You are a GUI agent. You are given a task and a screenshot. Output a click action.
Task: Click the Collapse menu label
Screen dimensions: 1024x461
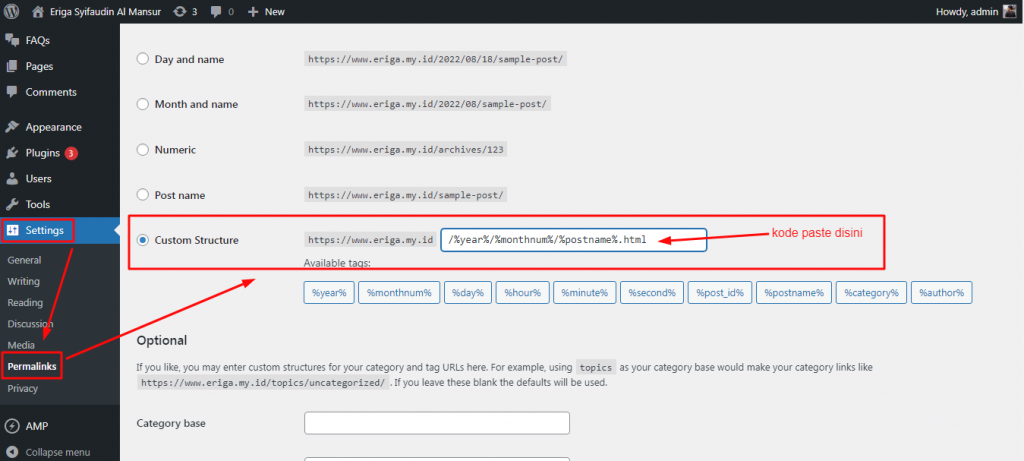[x=57, y=452]
